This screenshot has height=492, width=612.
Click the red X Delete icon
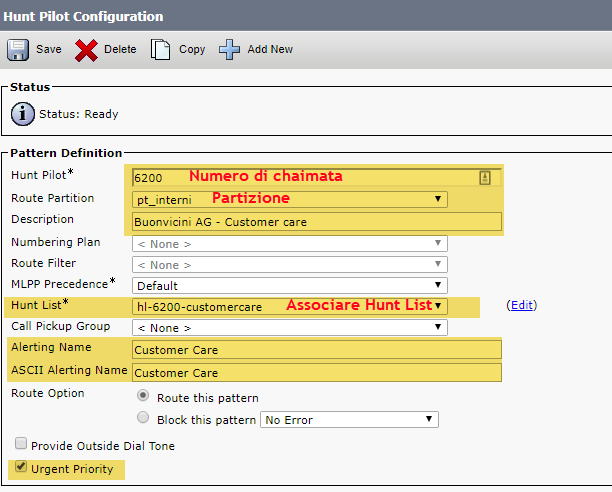point(86,50)
